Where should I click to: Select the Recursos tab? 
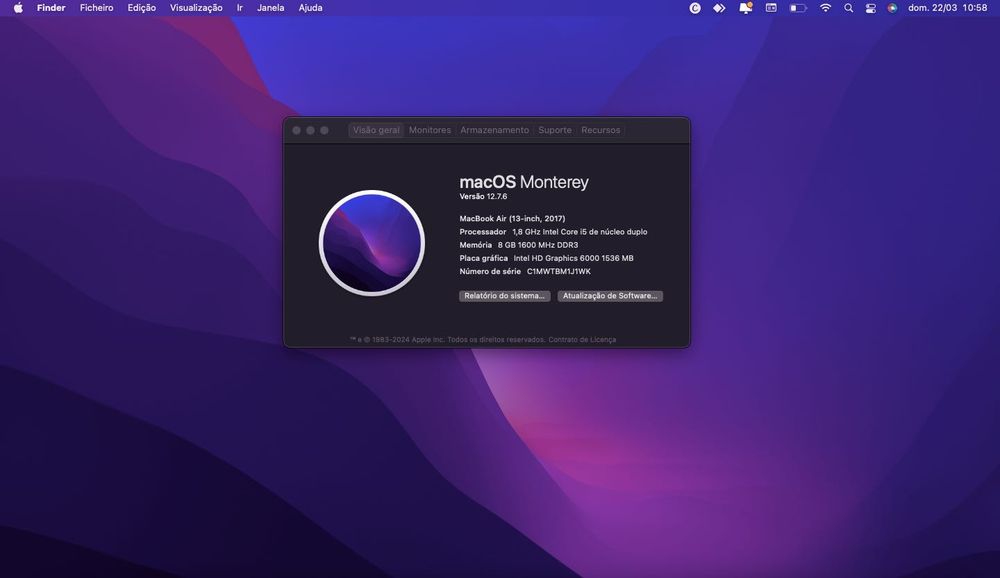[600, 130]
